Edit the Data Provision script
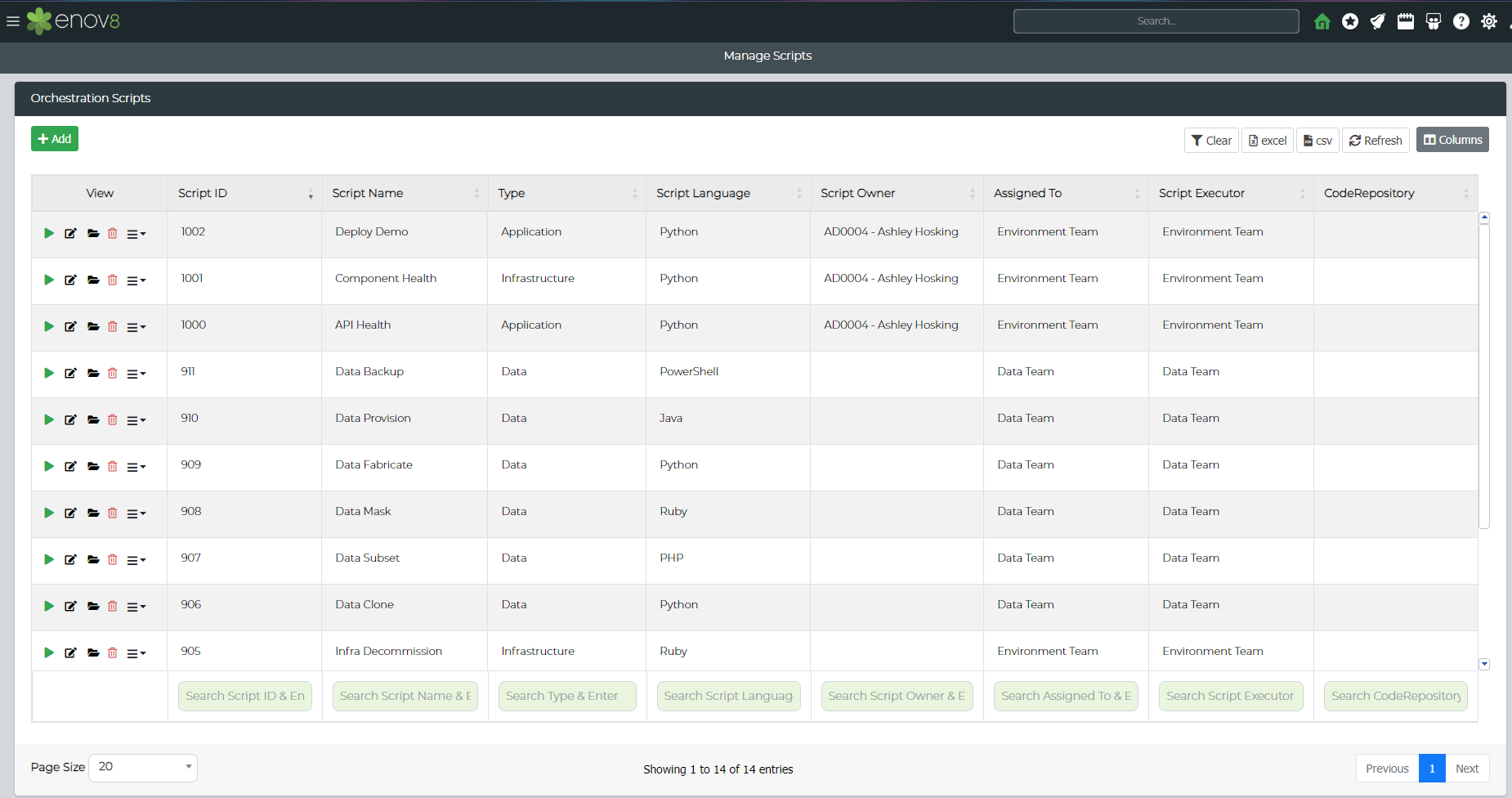1512x798 pixels. (71, 420)
